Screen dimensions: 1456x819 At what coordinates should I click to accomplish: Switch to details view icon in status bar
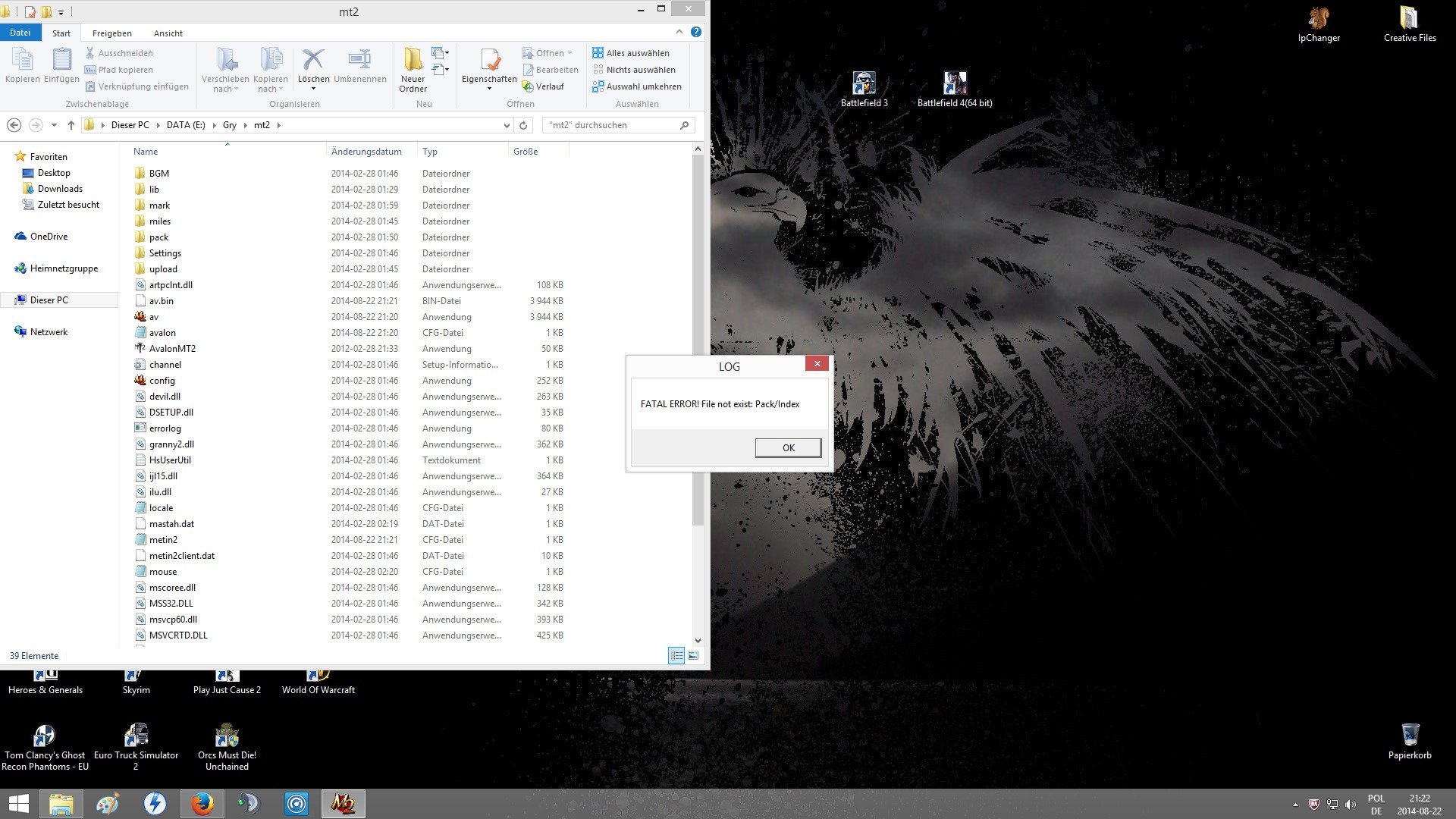[676, 656]
